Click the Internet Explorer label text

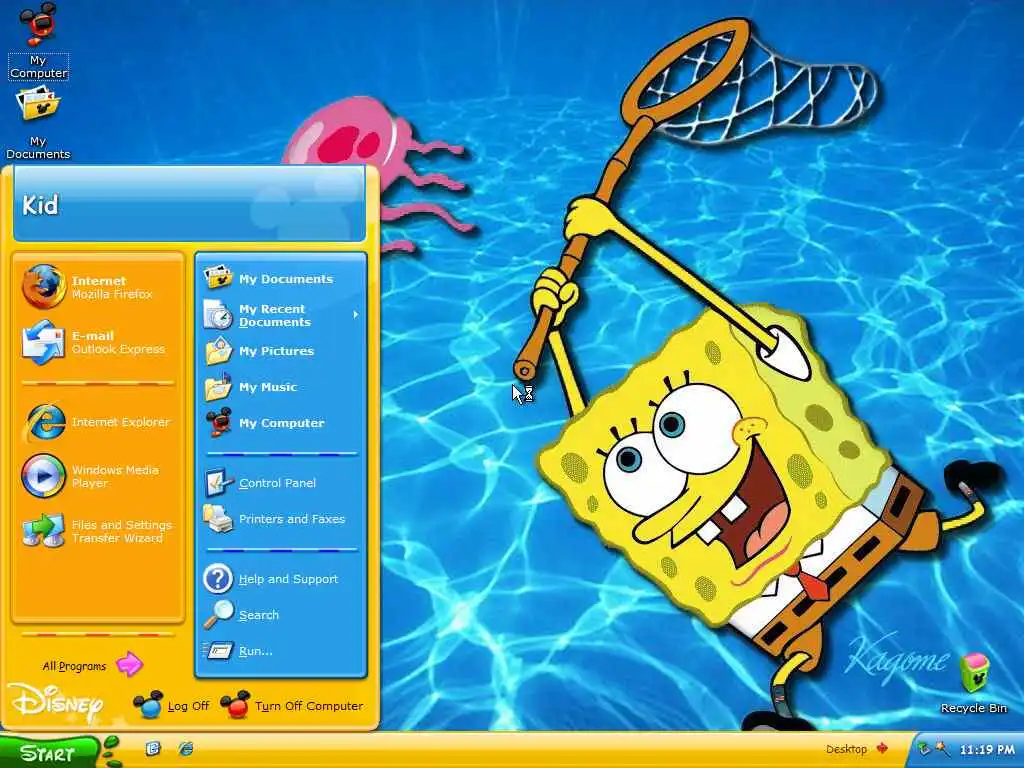tap(120, 423)
